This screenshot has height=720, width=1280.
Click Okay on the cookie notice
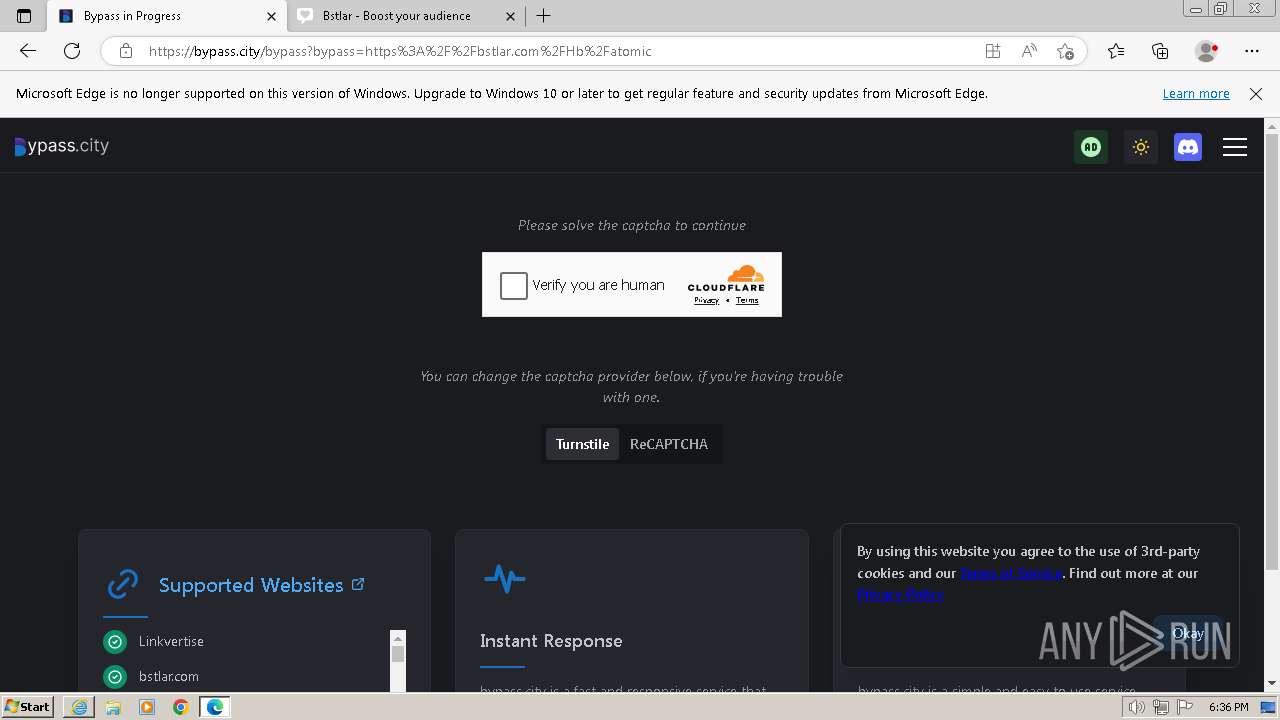point(1188,633)
